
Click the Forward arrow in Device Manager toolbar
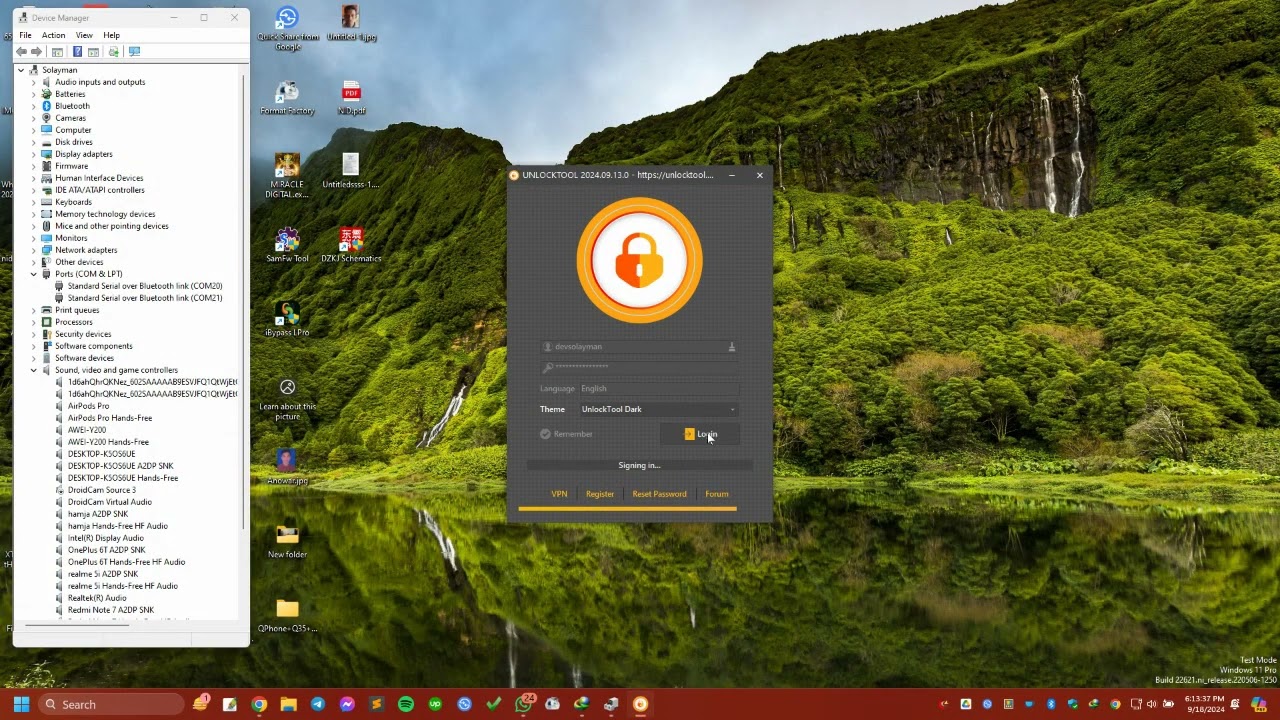click(x=36, y=52)
